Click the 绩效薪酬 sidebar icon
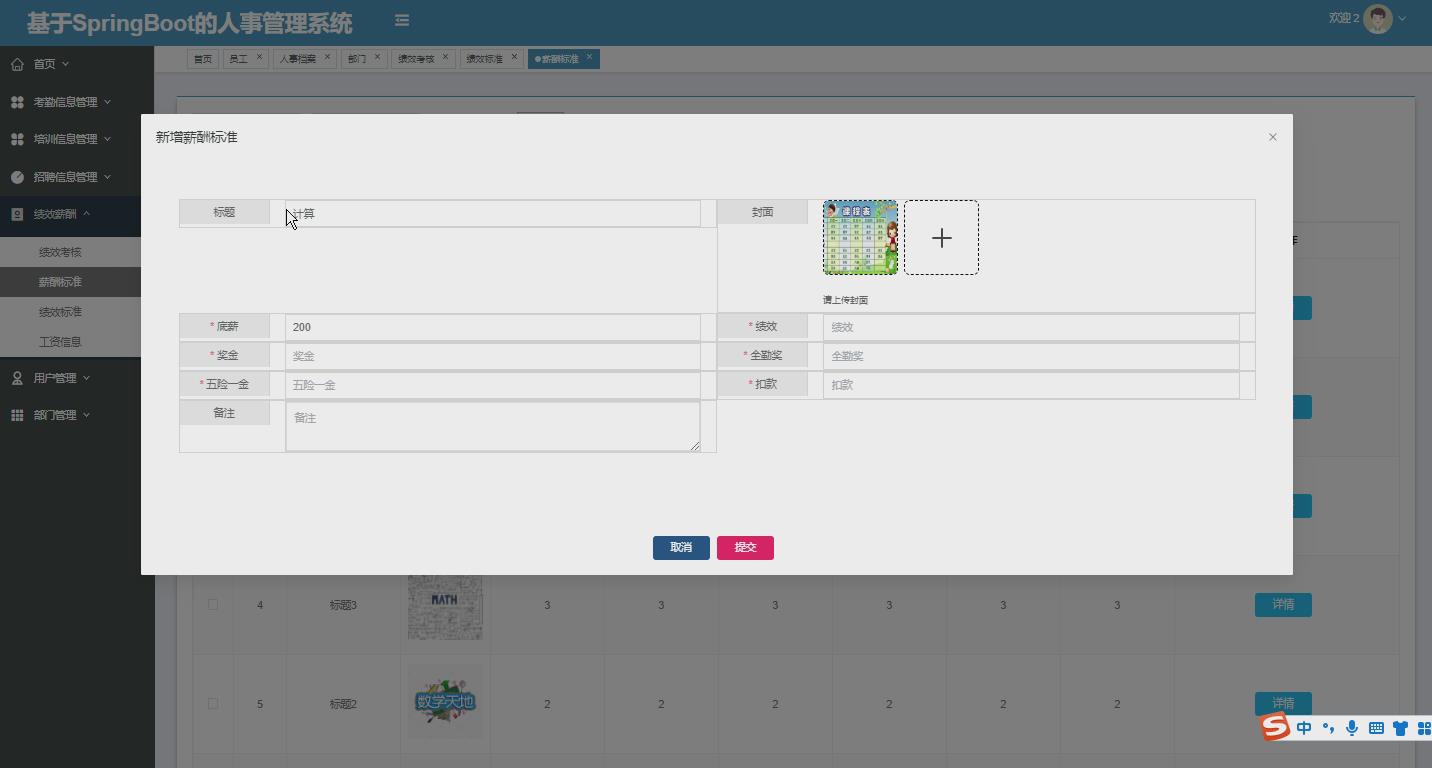 [17, 214]
